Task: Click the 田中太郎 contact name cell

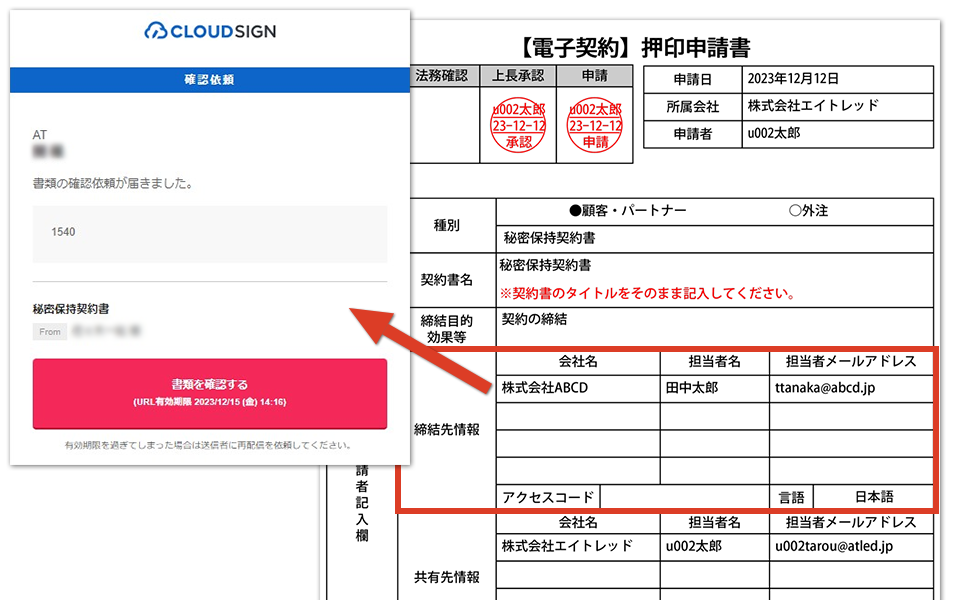Action: tap(714, 388)
